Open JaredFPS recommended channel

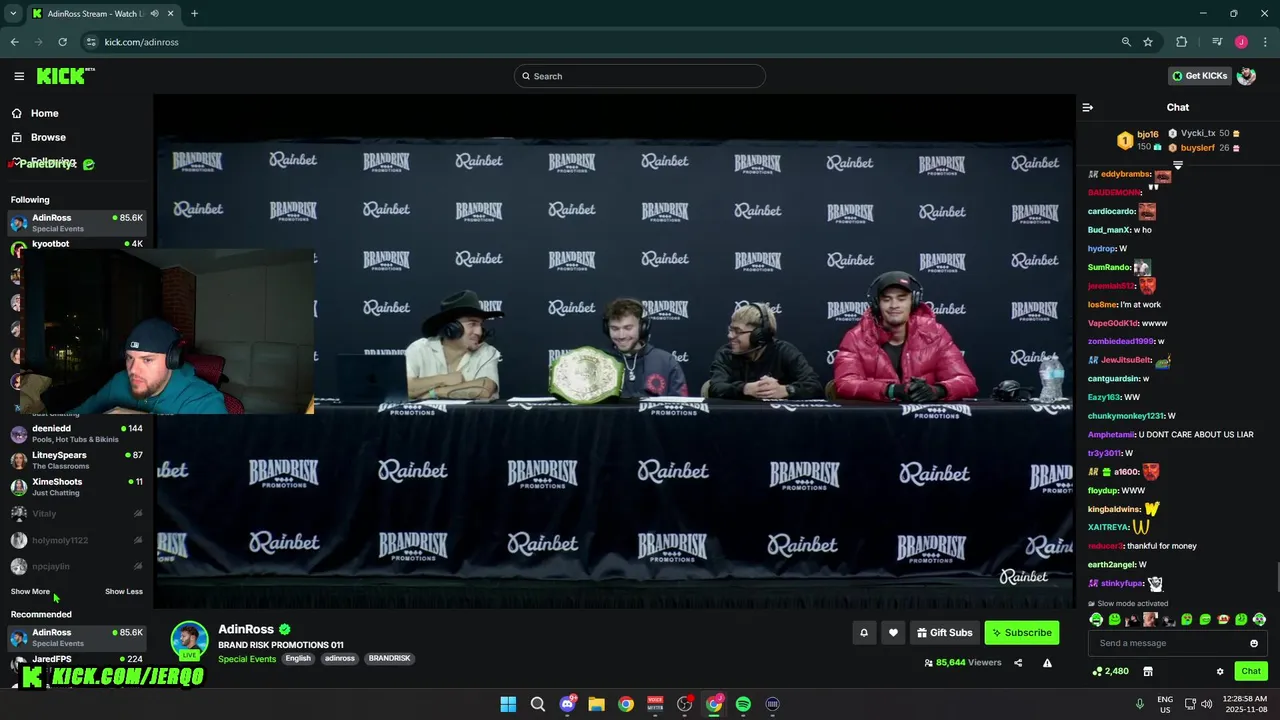click(78, 662)
